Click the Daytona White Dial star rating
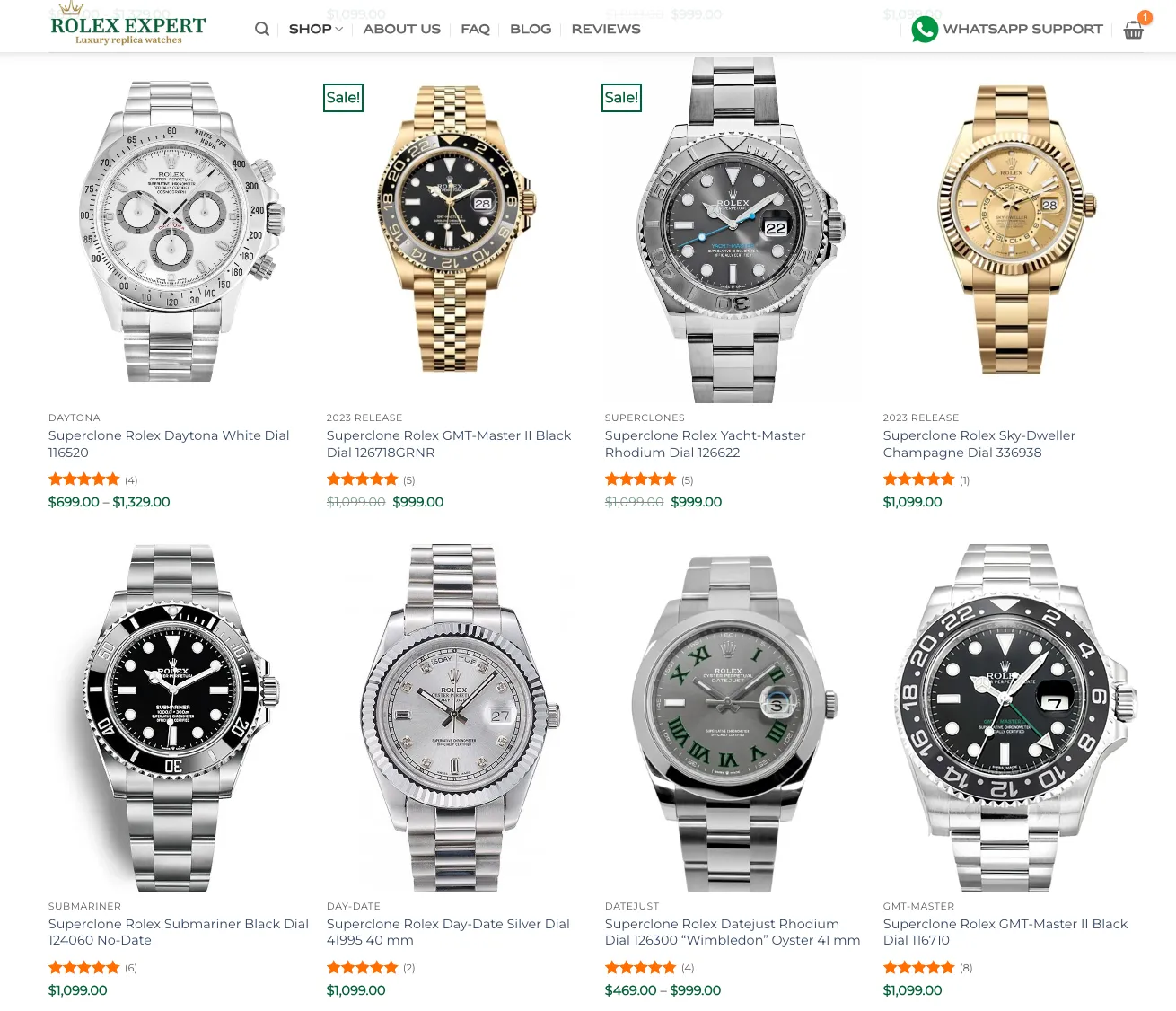 (x=84, y=479)
